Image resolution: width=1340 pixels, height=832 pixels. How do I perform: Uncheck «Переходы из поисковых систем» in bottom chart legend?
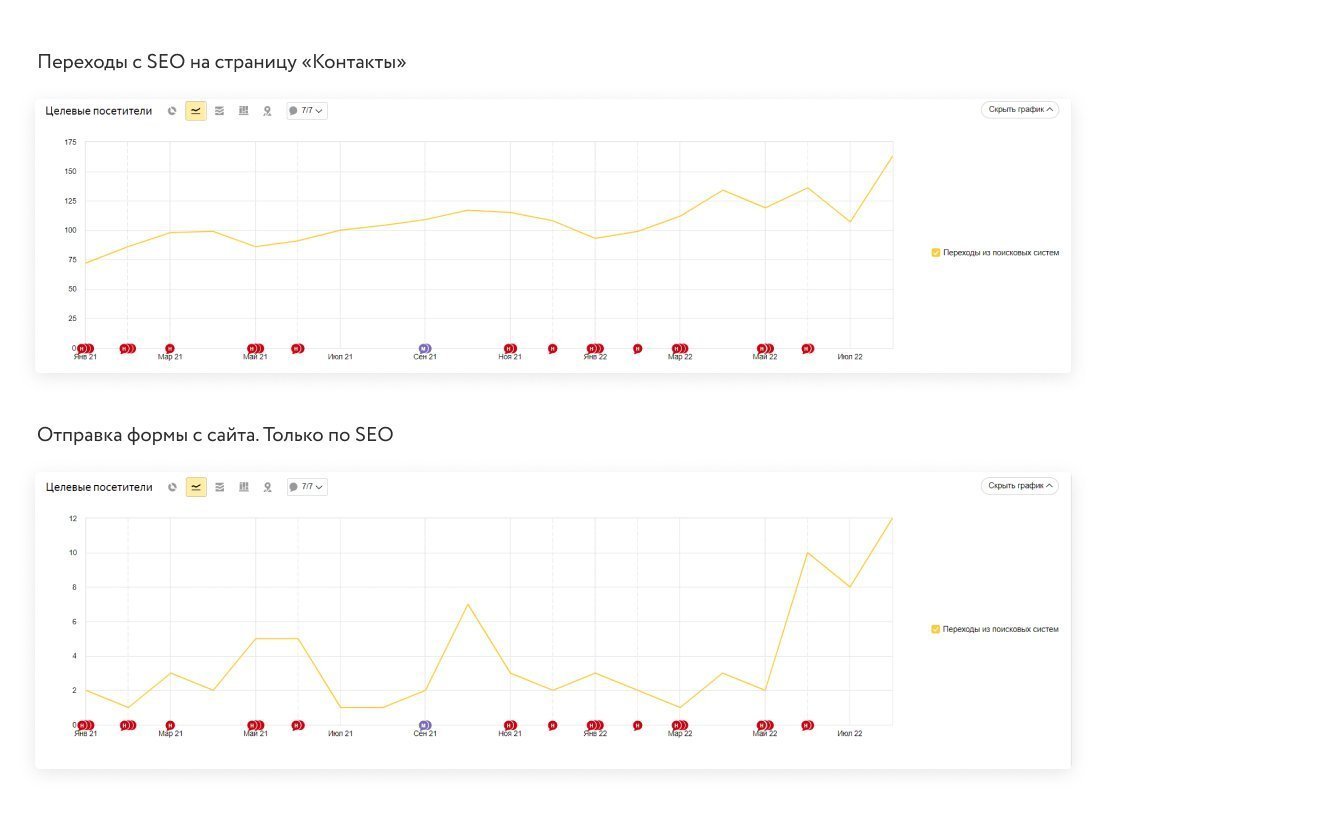[x=936, y=629]
